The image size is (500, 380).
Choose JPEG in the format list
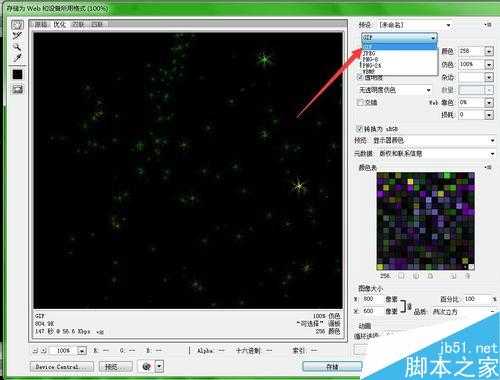click(399, 53)
